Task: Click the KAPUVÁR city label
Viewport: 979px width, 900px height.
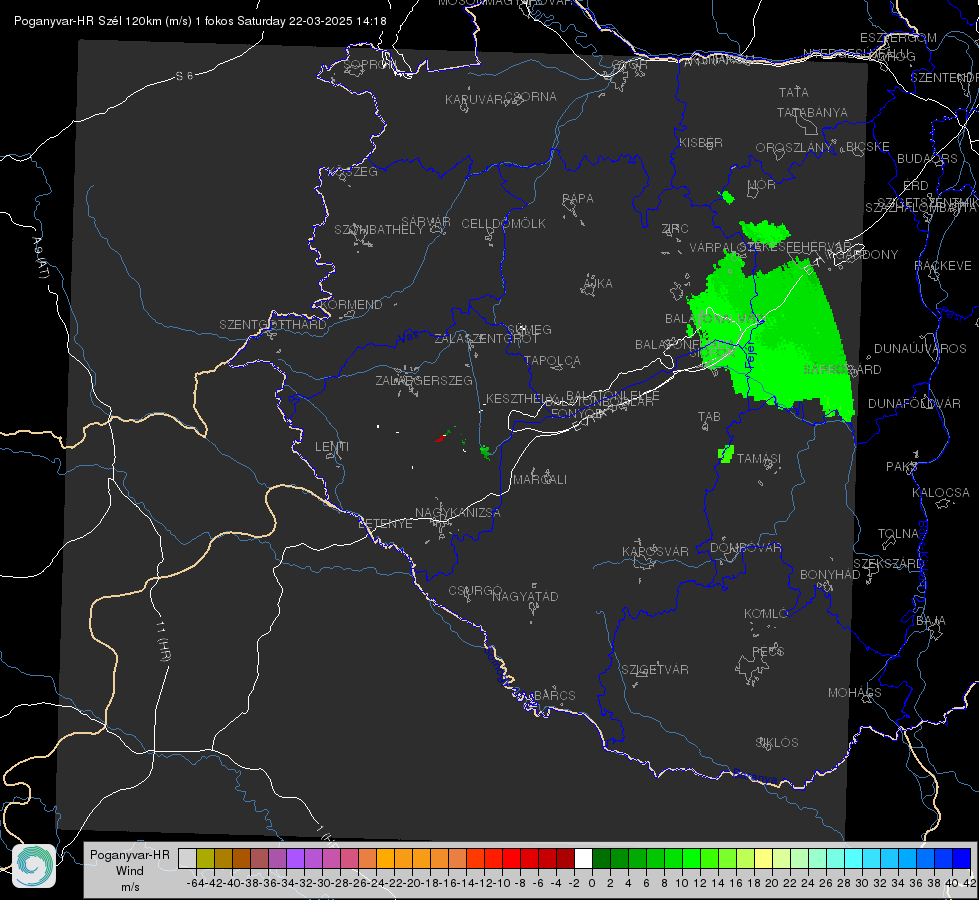Action: tap(475, 100)
